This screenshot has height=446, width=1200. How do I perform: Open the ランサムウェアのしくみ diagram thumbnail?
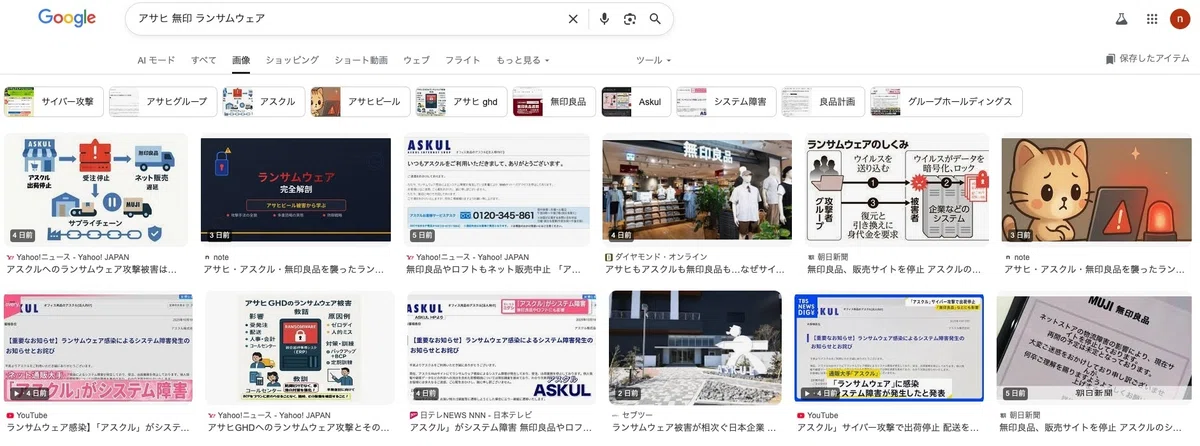(x=897, y=190)
